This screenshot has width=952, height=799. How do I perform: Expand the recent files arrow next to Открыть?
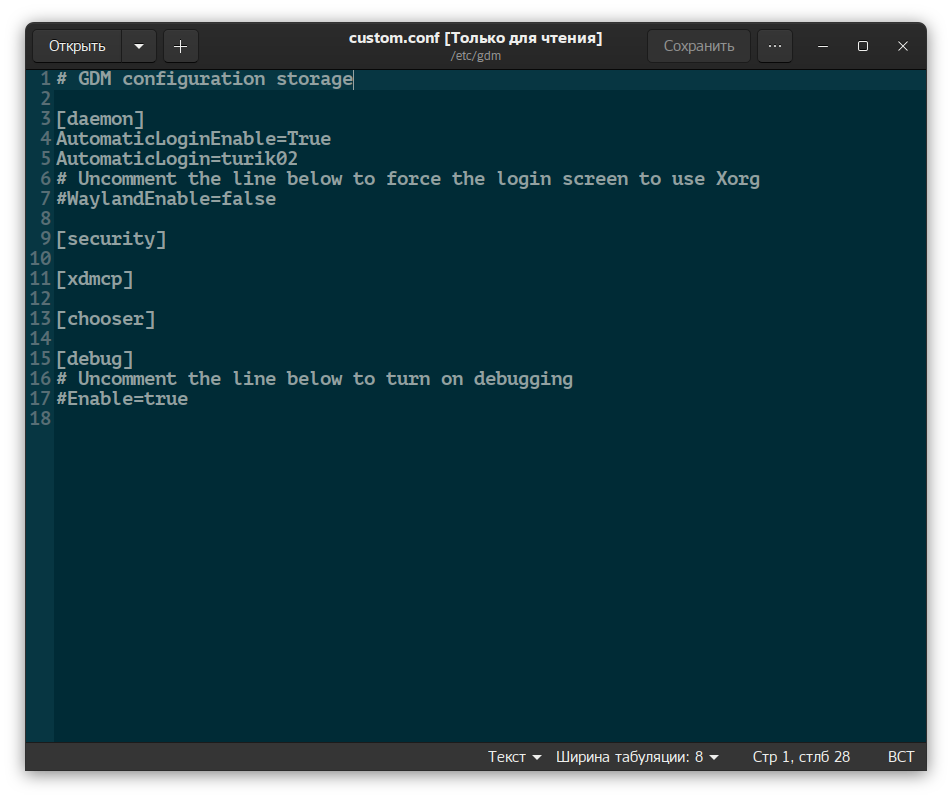click(x=139, y=46)
